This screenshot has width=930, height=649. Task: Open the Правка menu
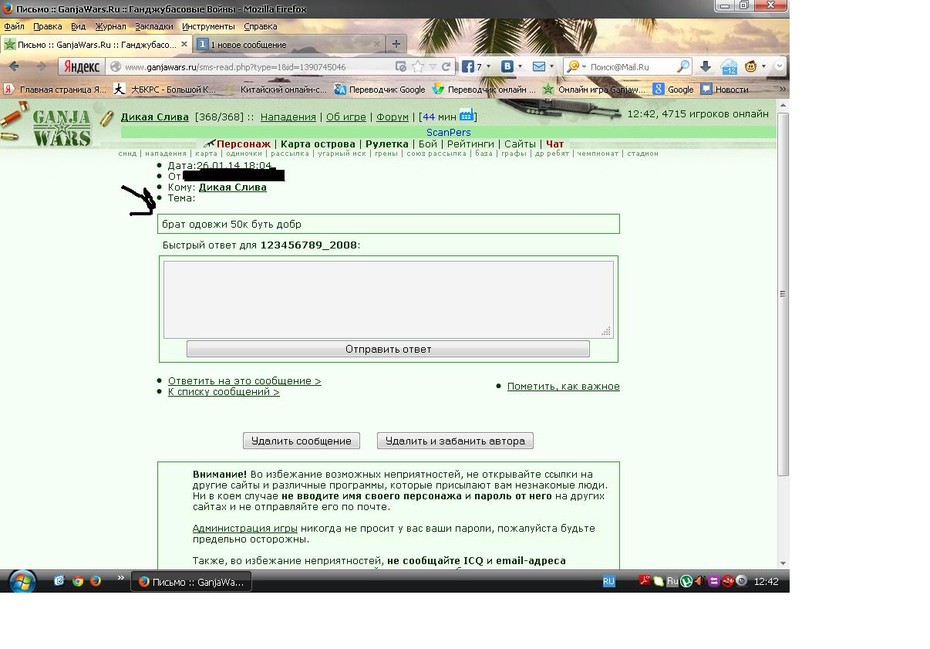pyautogui.click(x=47, y=26)
